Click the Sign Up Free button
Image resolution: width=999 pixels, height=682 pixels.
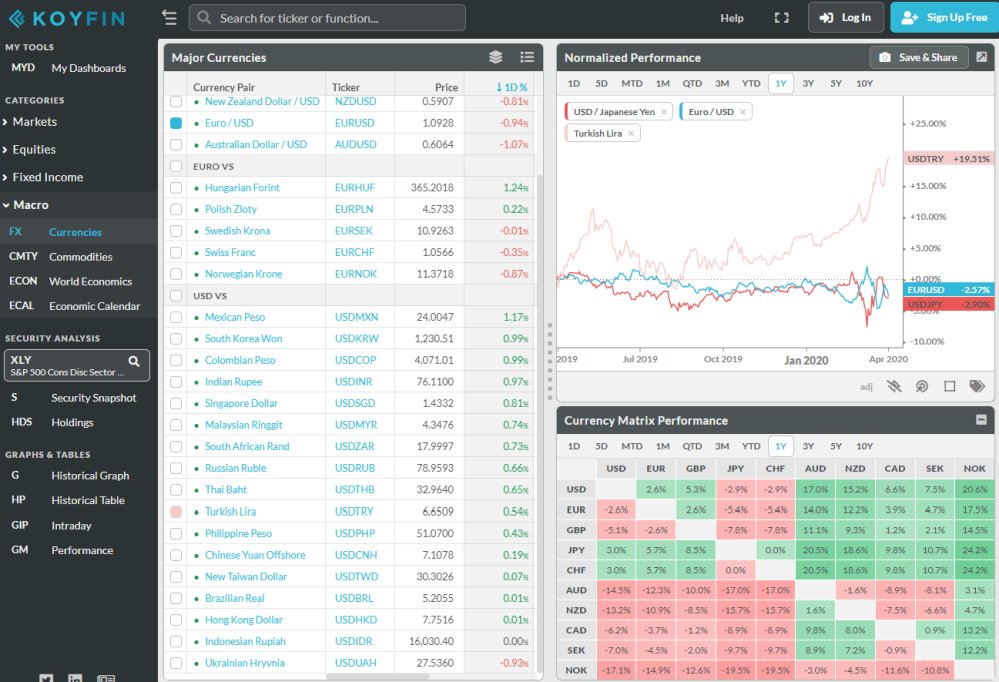(x=945, y=17)
